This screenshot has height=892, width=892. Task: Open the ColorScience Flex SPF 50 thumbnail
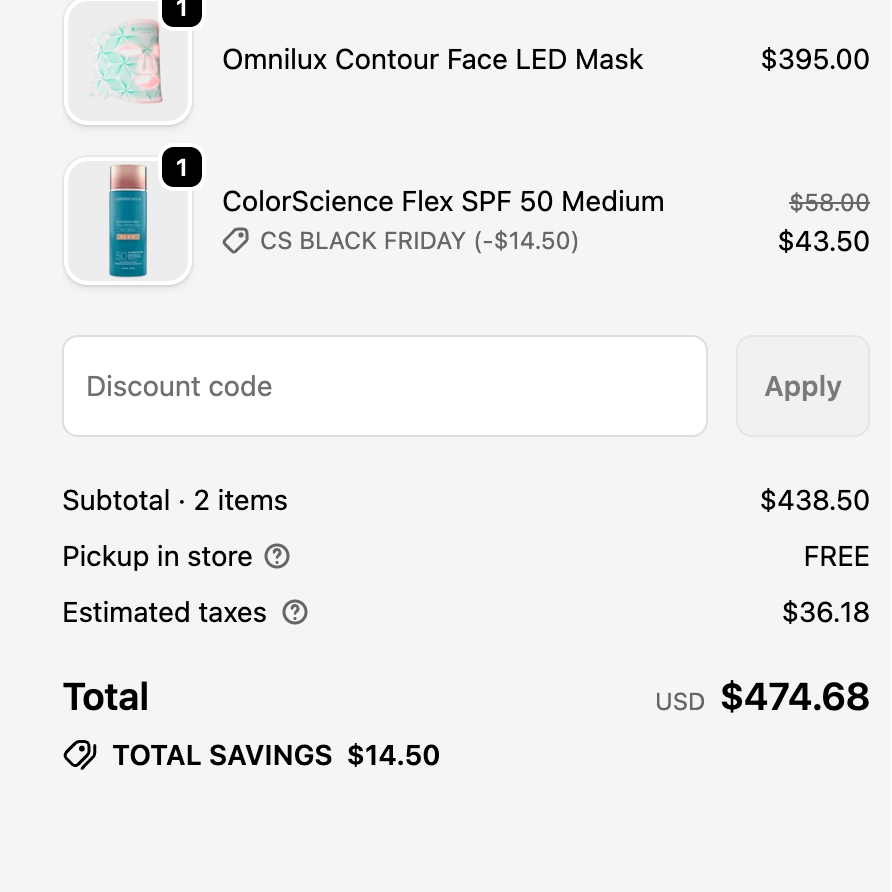(128, 222)
